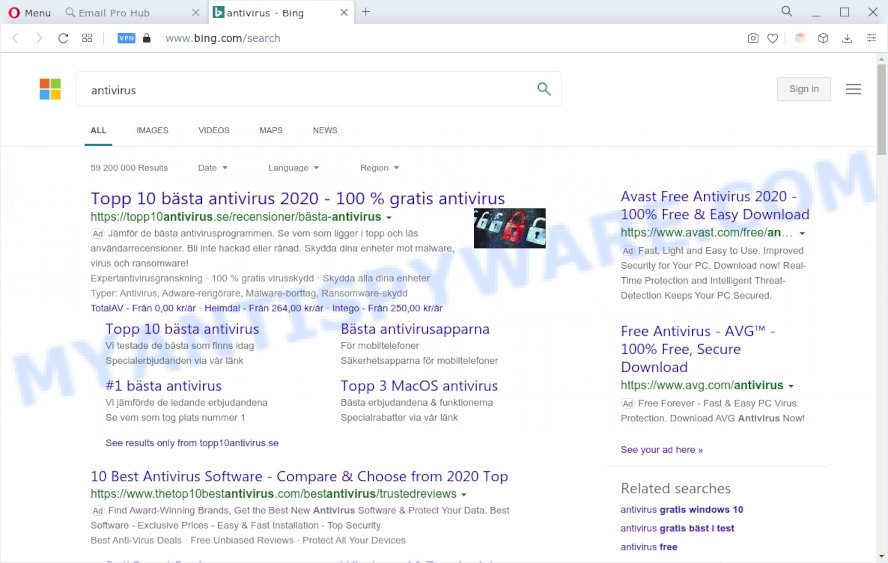Switch to IMAGES results
Viewport: 888px width, 563px height.
click(x=152, y=130)
